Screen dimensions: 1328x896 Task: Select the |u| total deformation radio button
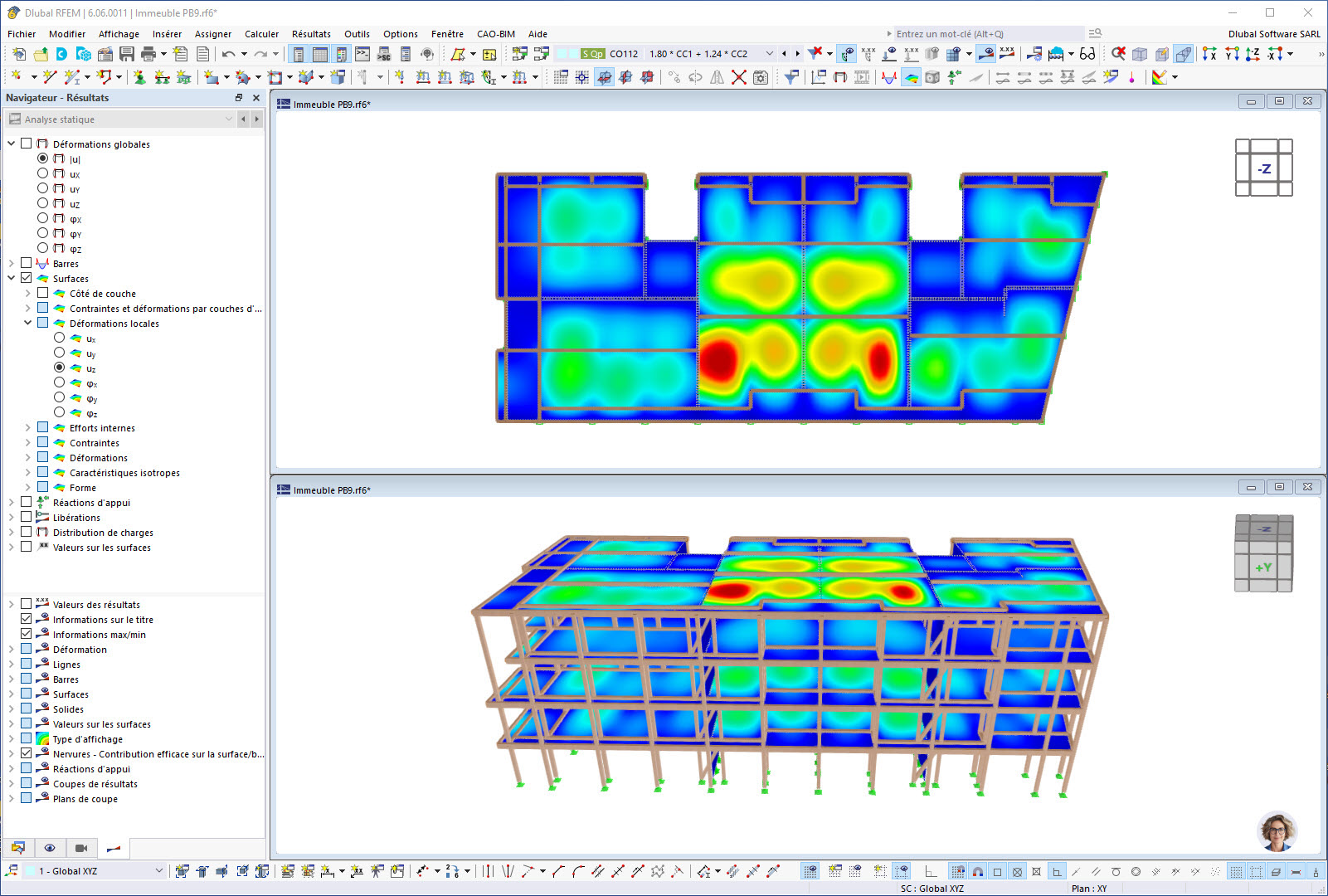tap(42, 158)
